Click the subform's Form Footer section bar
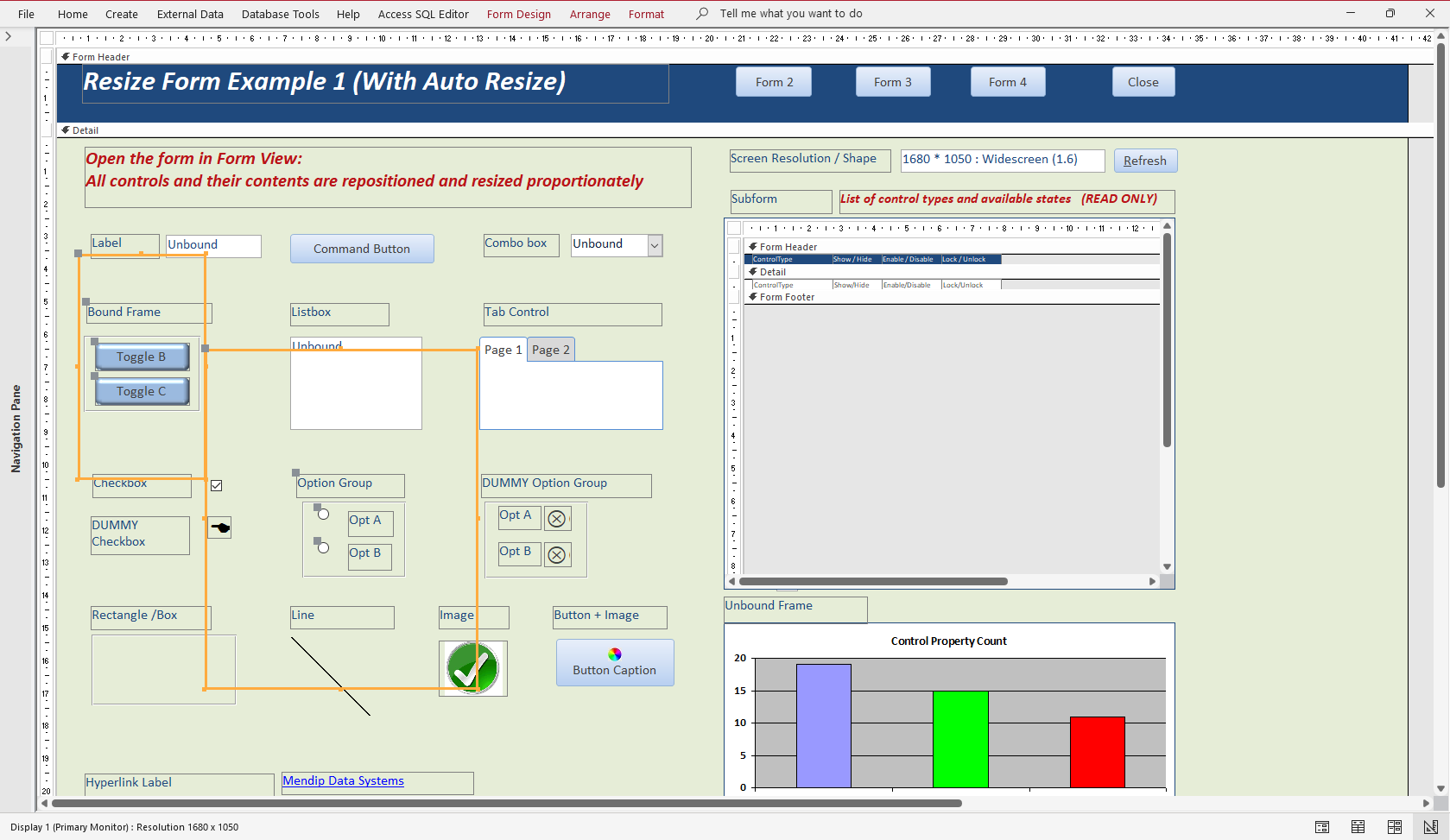1450x840 pixels. 952,297
